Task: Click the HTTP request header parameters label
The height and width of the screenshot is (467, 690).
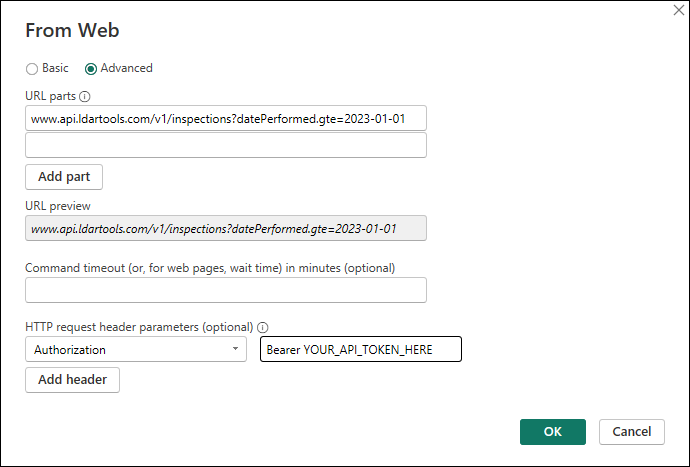Action: tap(138, 327)
